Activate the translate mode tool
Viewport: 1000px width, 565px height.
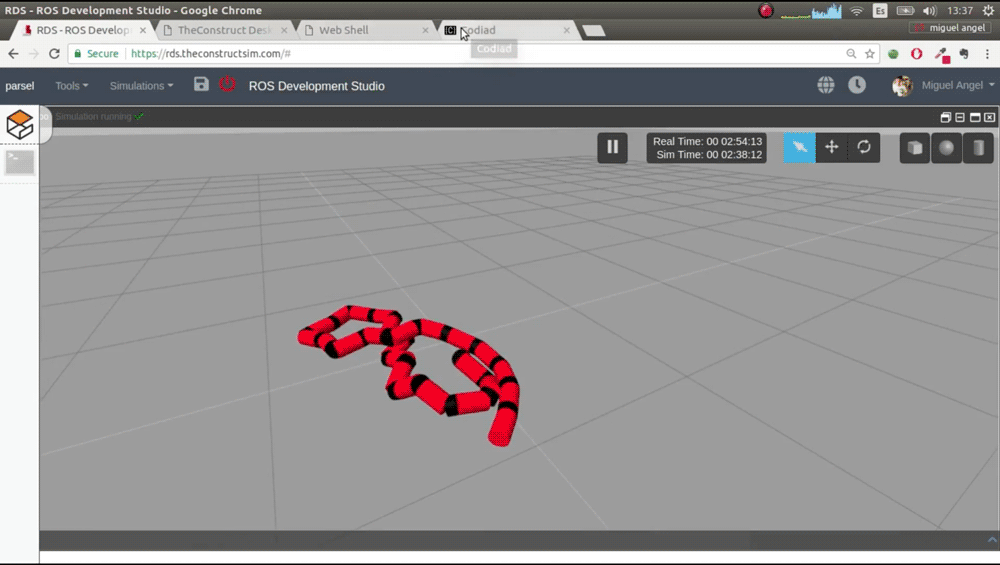click(x=832, y=147)
